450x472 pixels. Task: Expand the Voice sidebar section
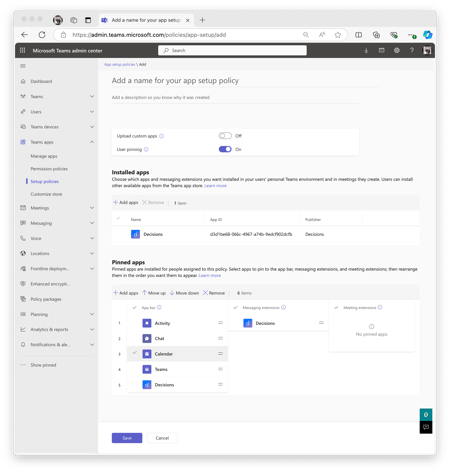92,238
